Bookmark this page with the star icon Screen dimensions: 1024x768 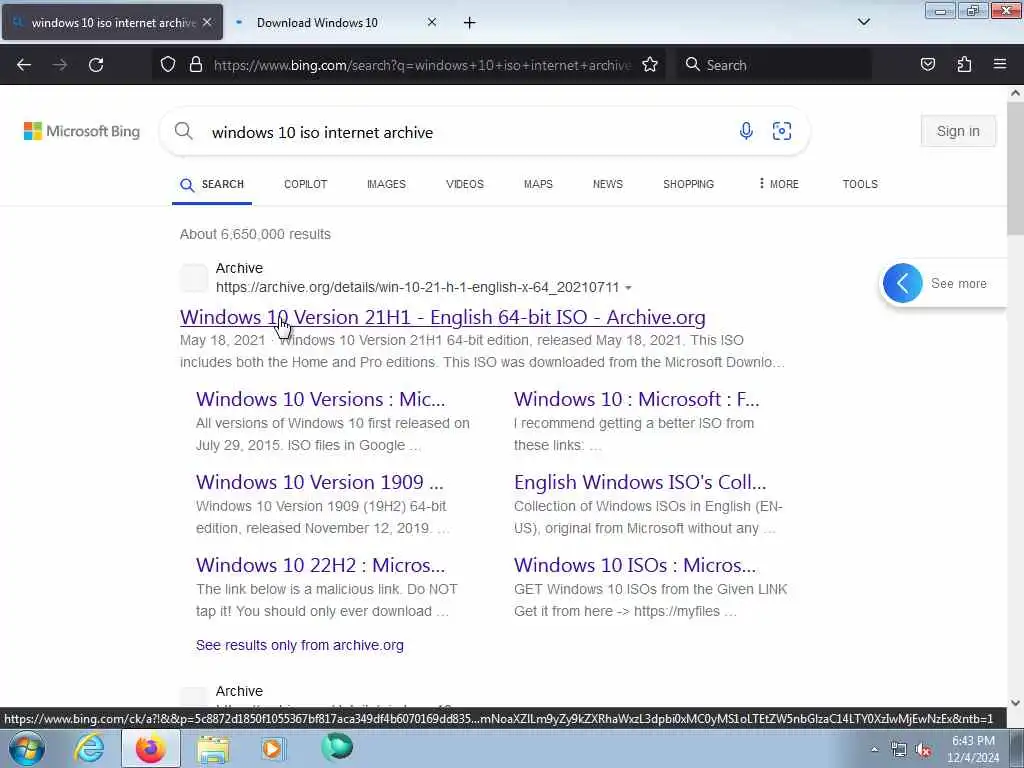[650, 65]
